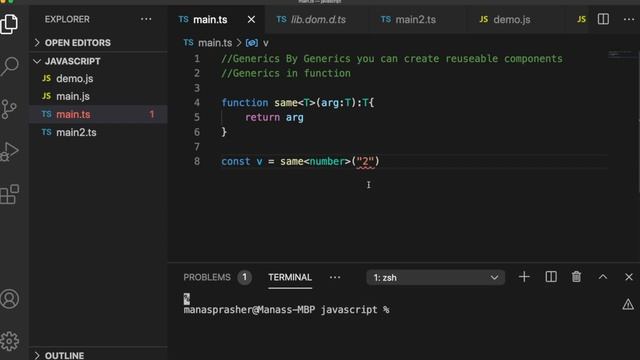This screenshot has width=640, height=360.
Task: Click 'return' keyword on line 5
Action: pos(262,117)
